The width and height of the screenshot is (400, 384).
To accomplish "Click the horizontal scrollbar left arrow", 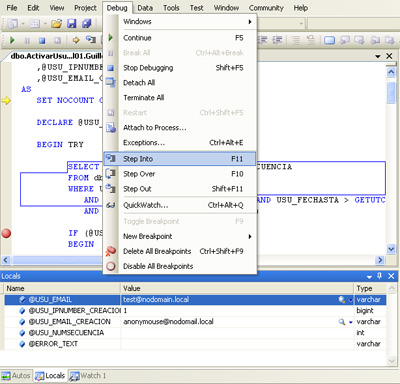I will point(6,260).
